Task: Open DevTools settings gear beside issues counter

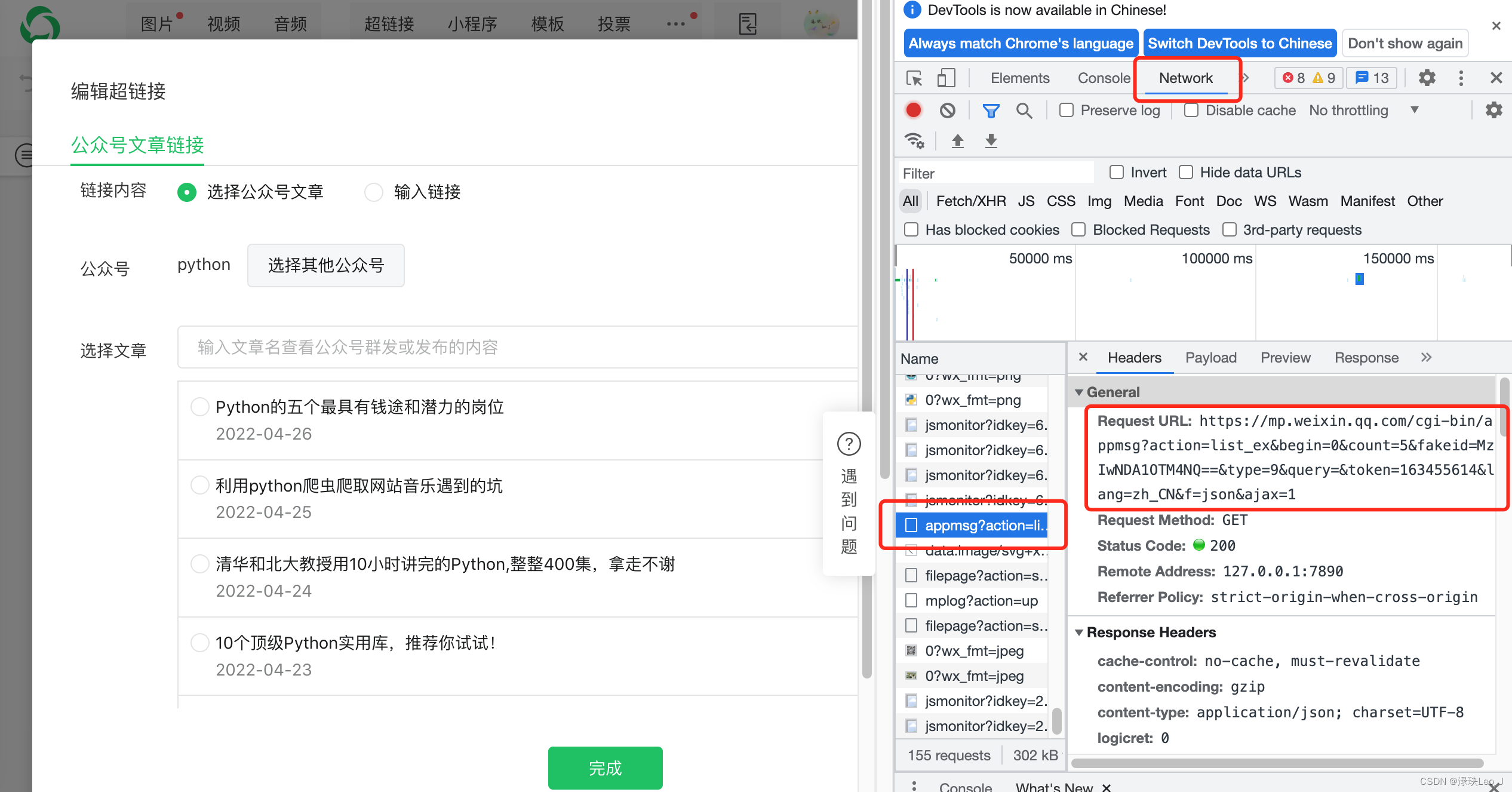Action: 1427,78
